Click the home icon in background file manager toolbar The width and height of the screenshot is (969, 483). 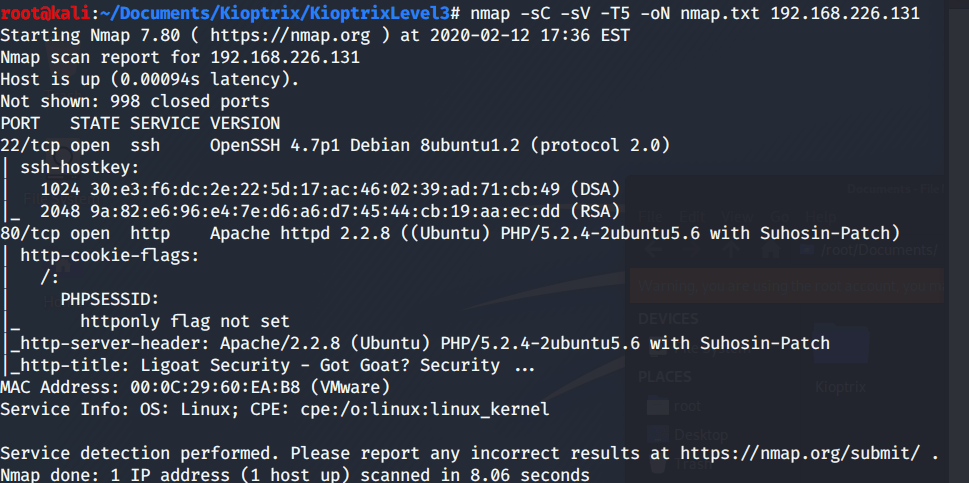click(769, 250)
